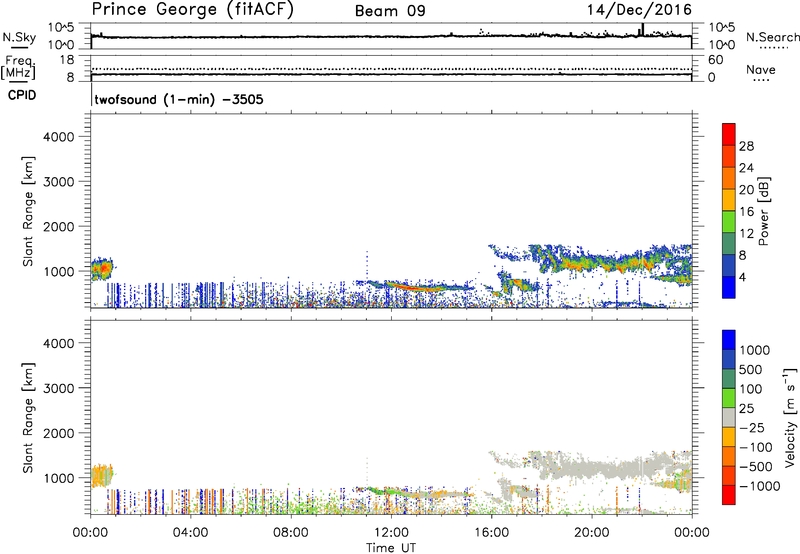Click the '60' Nave axis tick label
Screen dimensions: 800x554
pos(715,60)
